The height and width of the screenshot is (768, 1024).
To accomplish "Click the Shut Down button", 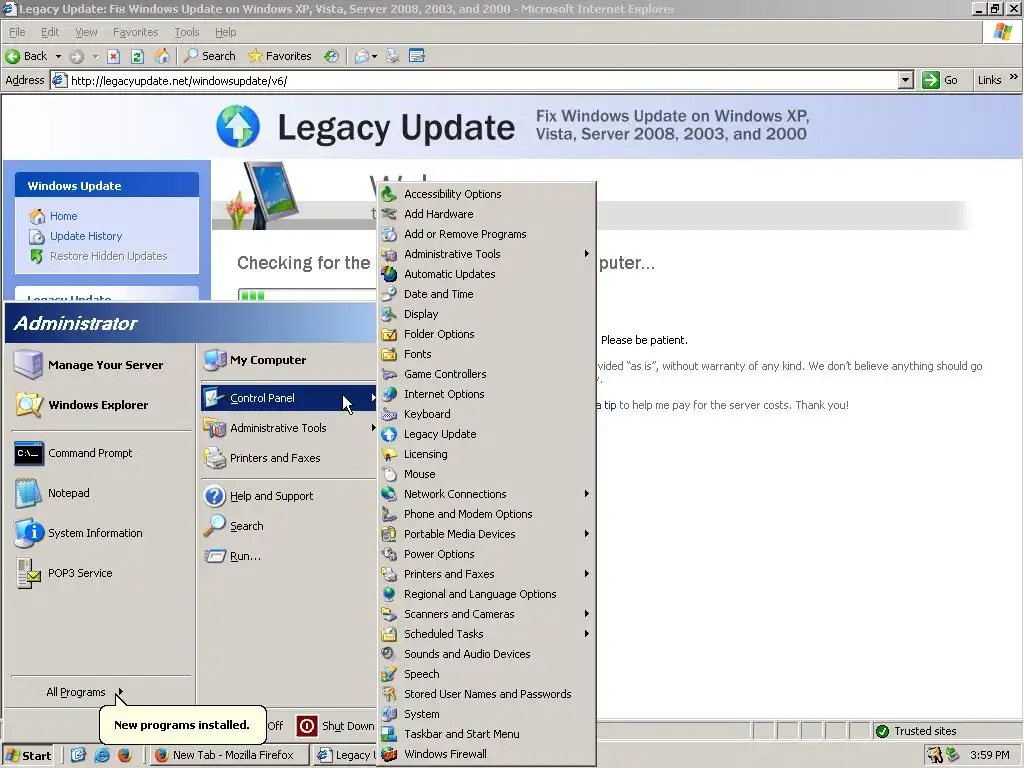I will (x=334, y=726).
